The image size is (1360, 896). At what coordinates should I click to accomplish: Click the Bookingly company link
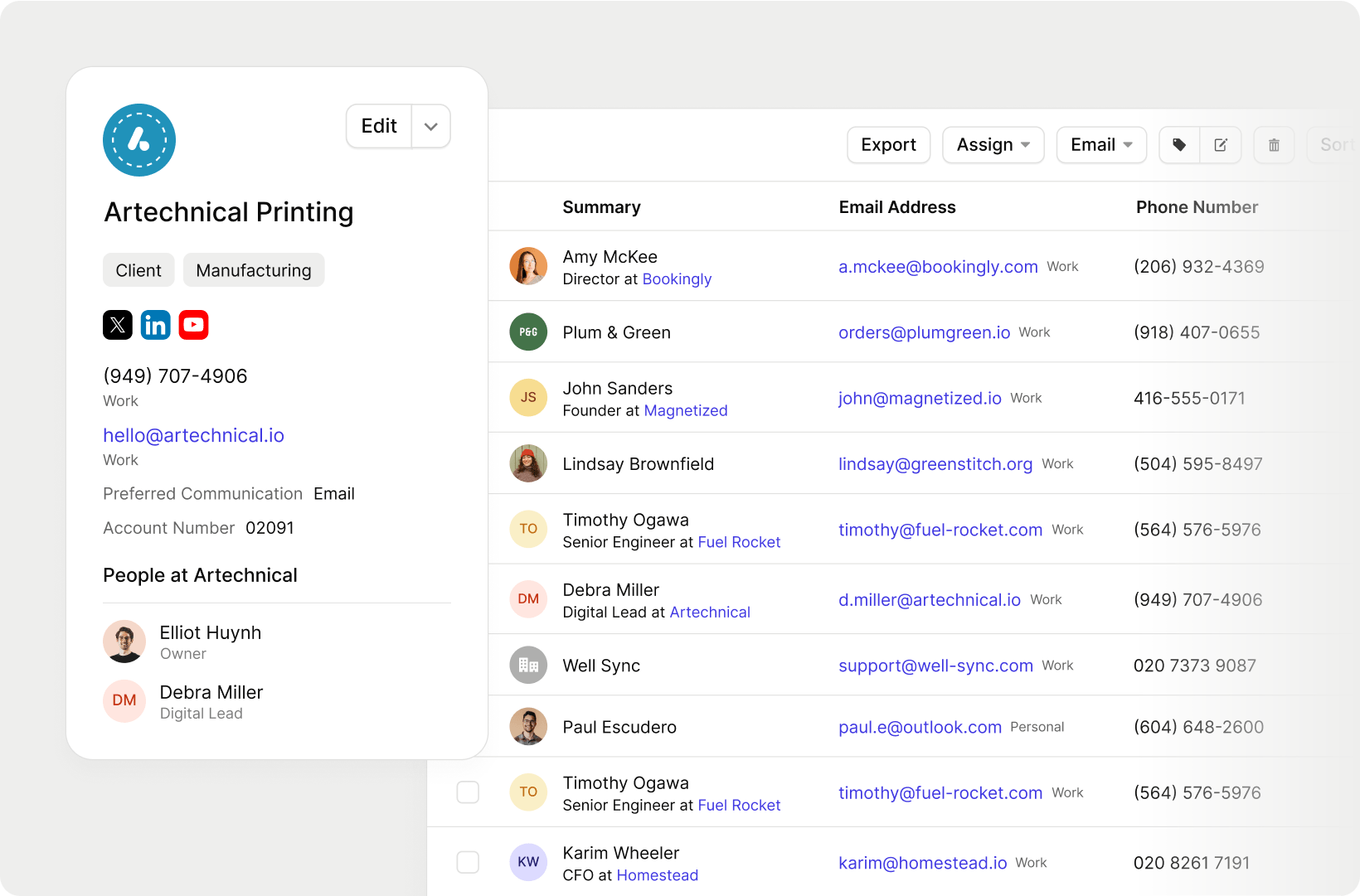tap(677, 279)
